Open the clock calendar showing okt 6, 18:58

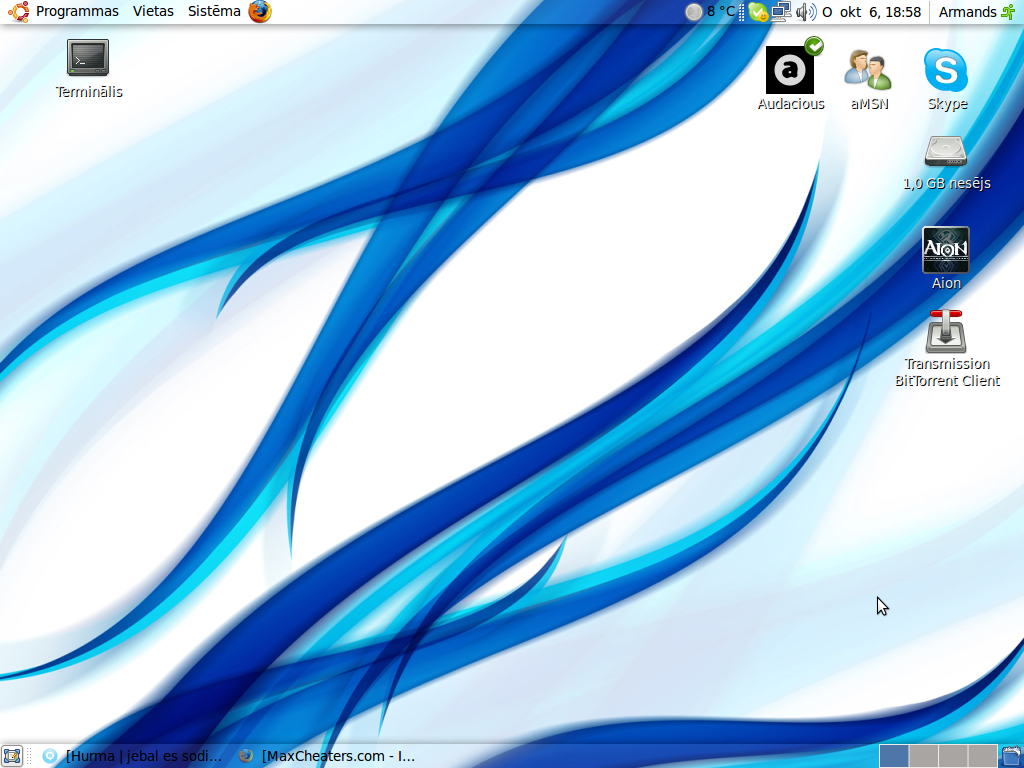point(871,12)
